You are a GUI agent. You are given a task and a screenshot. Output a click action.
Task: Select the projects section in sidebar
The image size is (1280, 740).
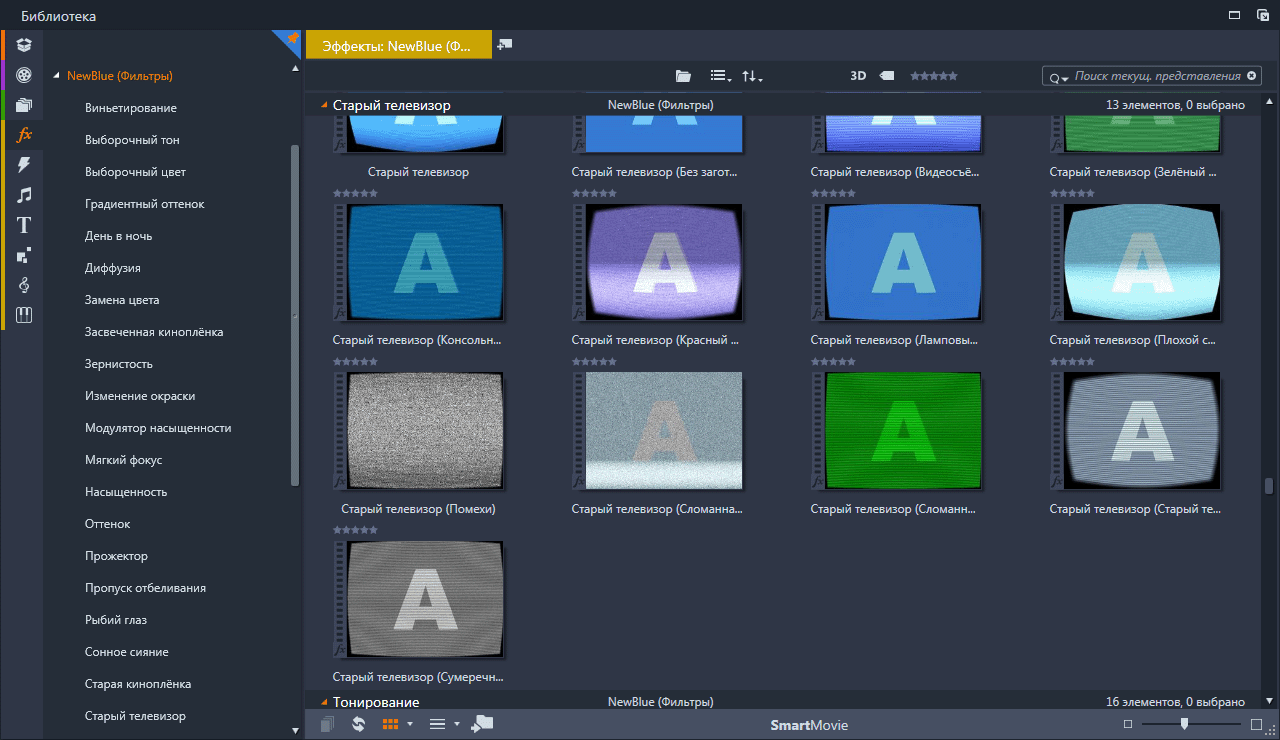(24, 104)
